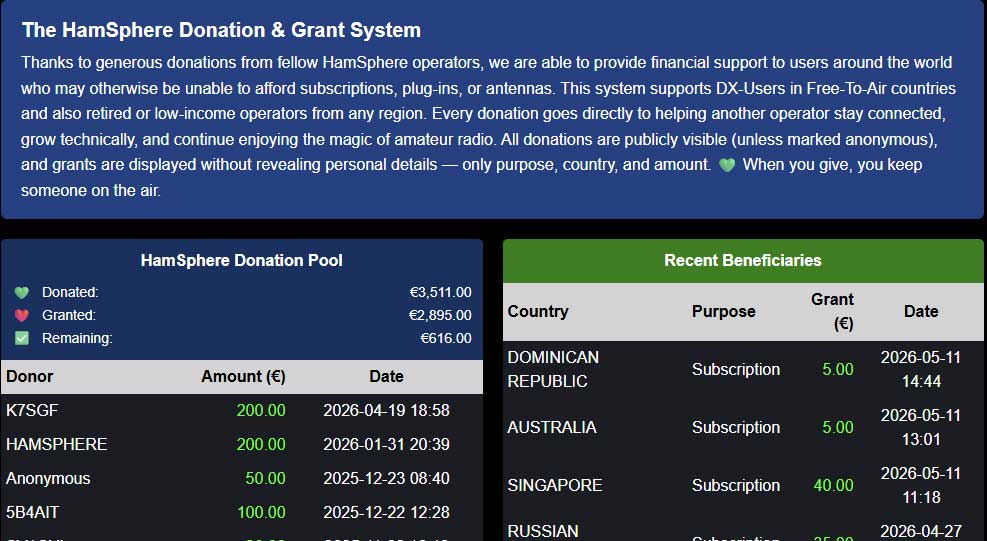Click the 5.00 grant for Australia
Image resolution: width=987 pixels, height=541 pixels.
(838, 428)
